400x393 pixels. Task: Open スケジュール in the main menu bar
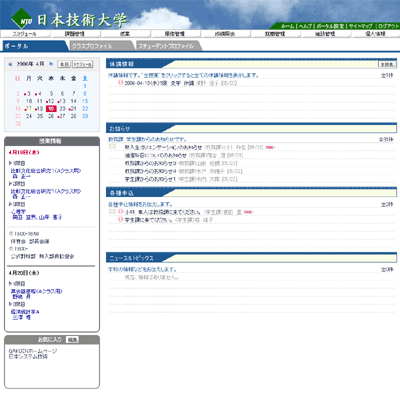25,34
